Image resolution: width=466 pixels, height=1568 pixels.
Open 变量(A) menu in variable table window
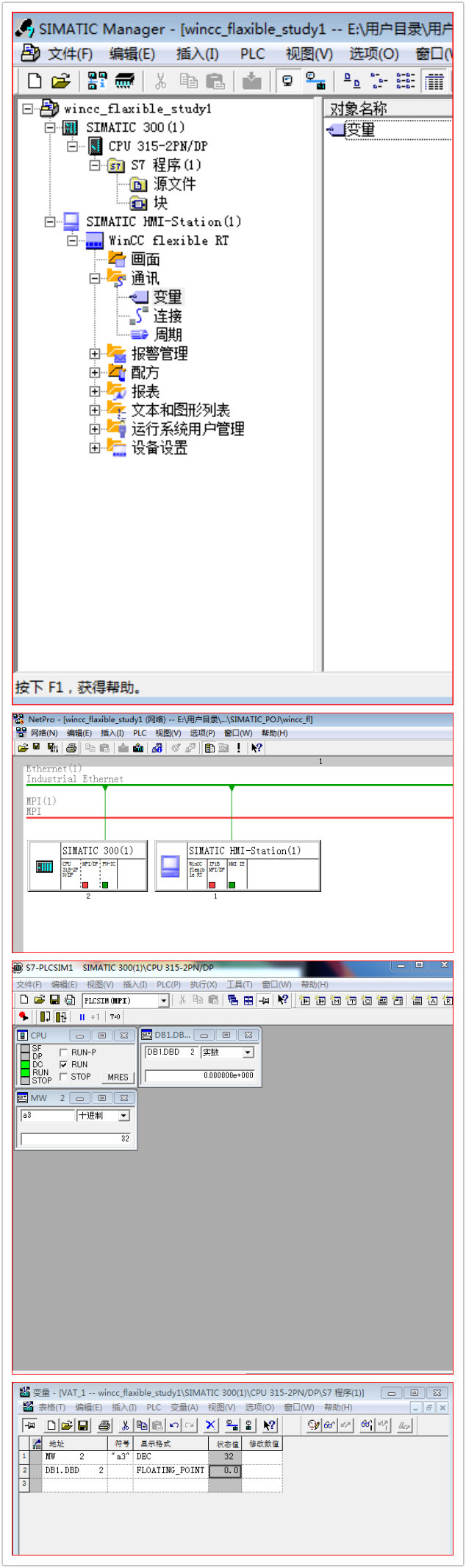pyautogui.click(x=184, y=1407)
